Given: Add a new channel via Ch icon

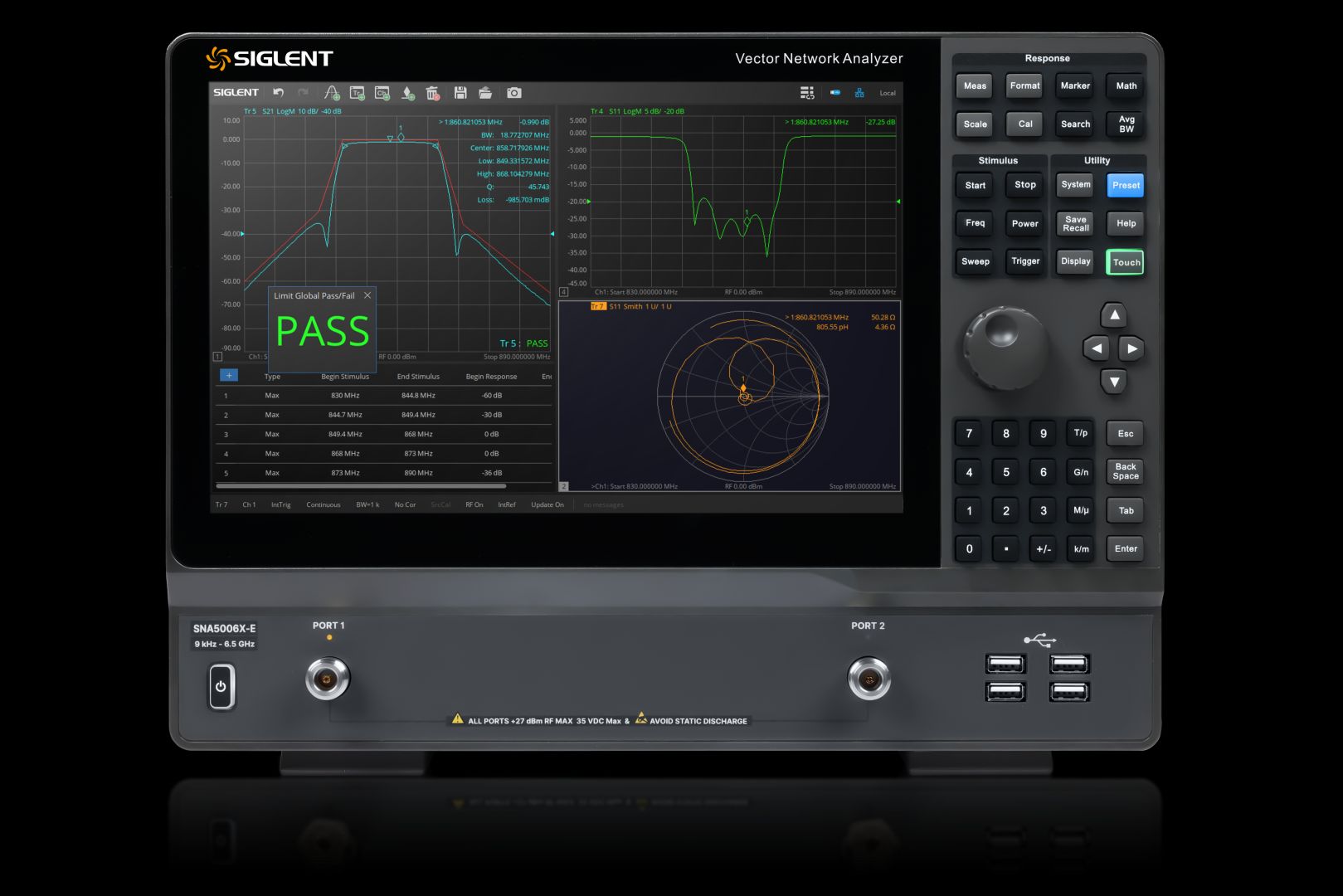Looking at the screenshot, I should [x=382, y=93].
